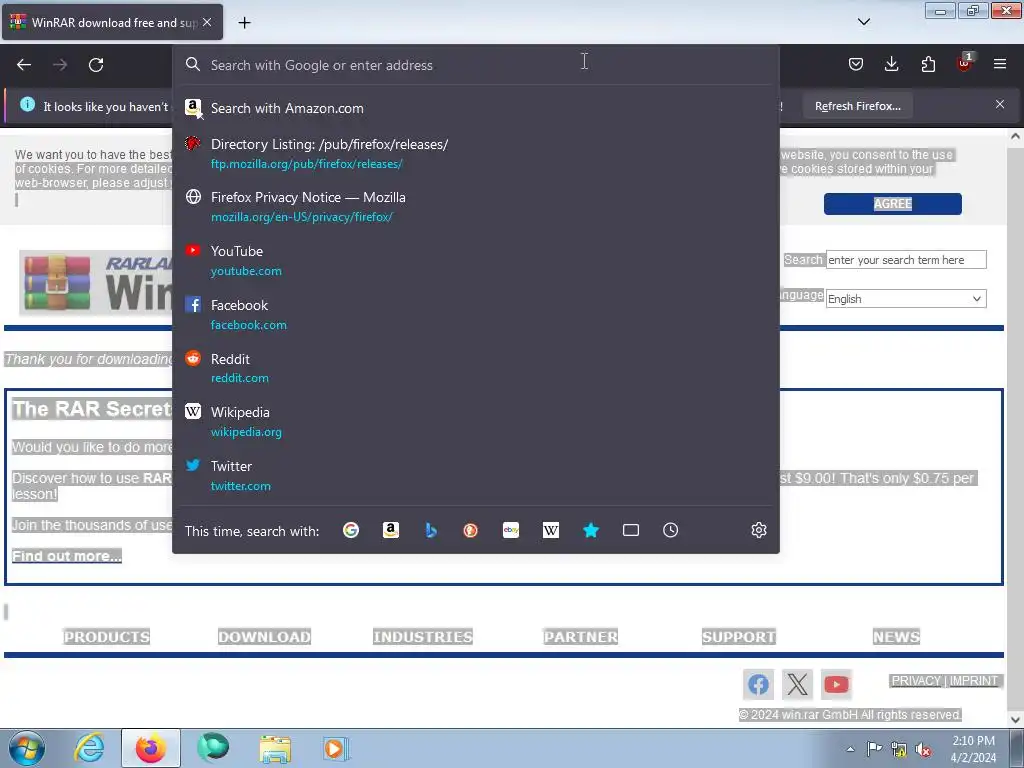Open the SUPPORT navigation item
Screen dimensions: 1024x768
coord(739,637)
